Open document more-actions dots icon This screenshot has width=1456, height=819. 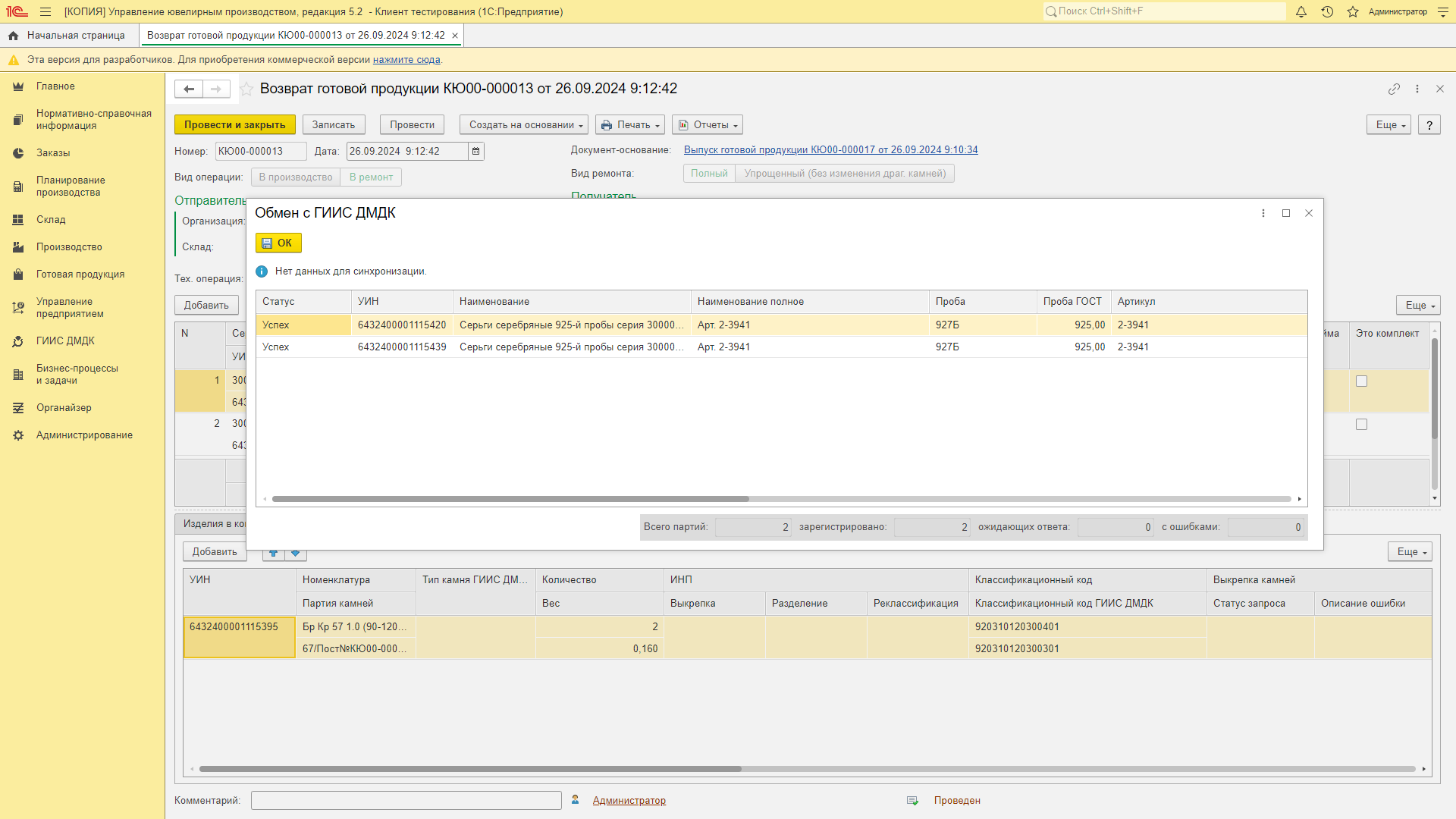click(1417, 89)
